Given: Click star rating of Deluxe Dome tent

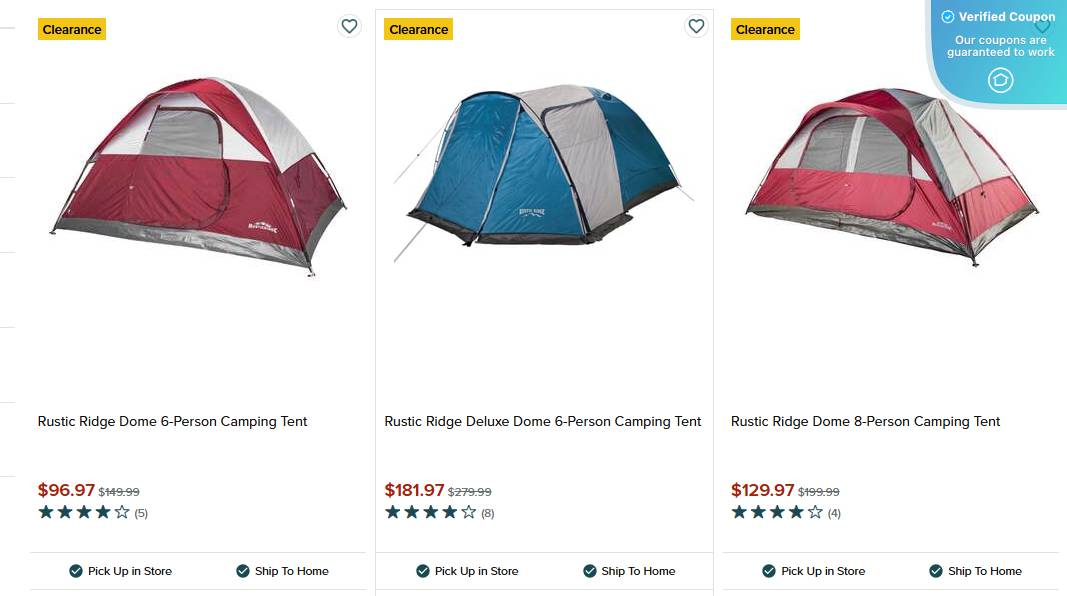Looking at the screenshot, I should 431,513.
